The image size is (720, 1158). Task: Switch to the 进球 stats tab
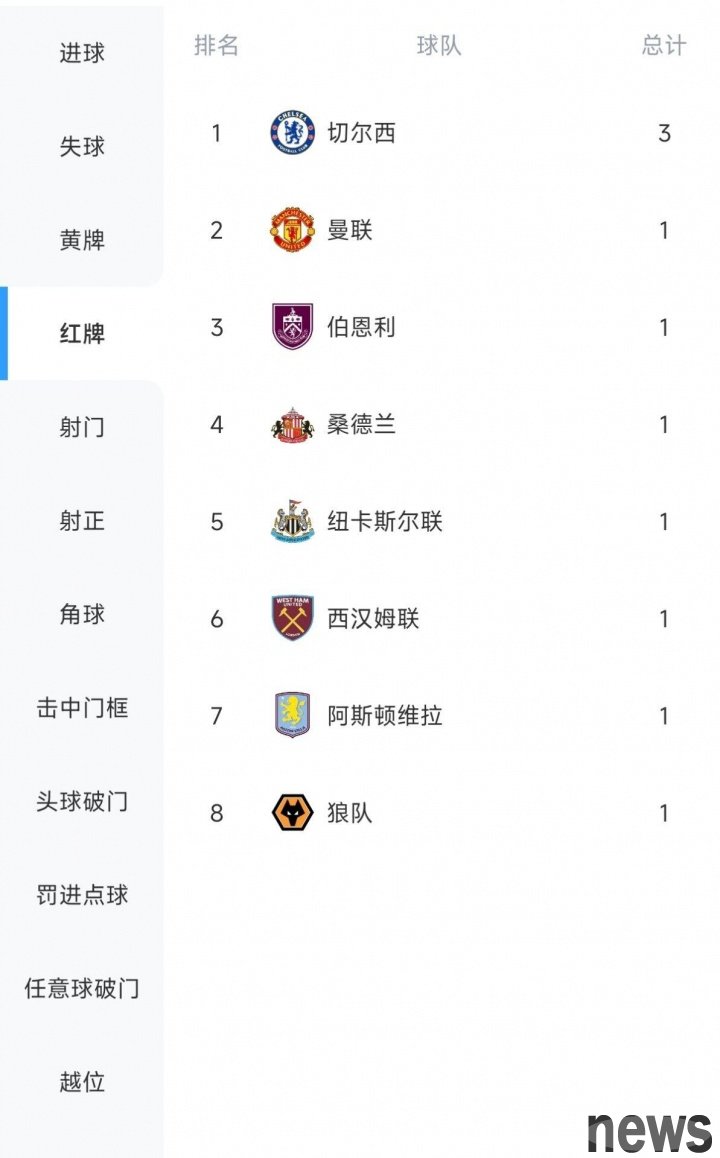coord(82,53)
